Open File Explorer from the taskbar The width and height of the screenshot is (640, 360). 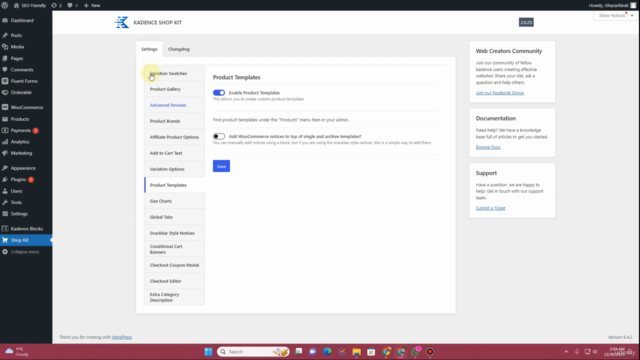(x=357, y=352)
